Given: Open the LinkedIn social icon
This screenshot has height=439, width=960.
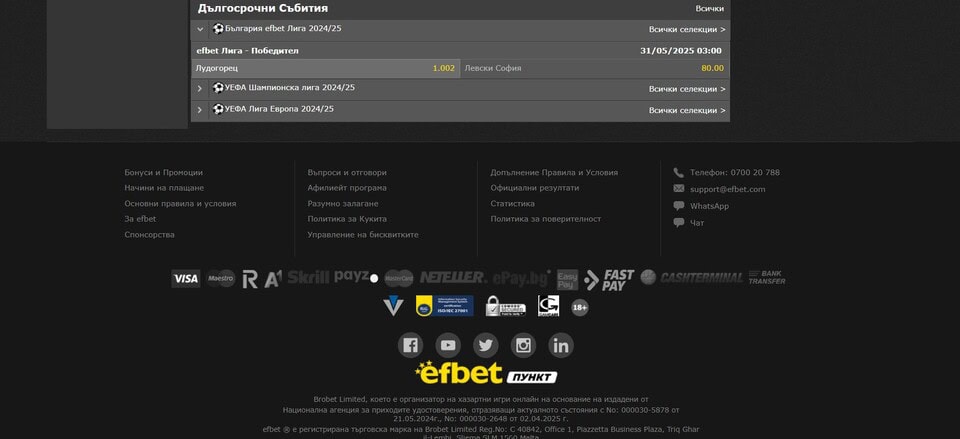Looking at the screenshot, I should click(x=561, y=345).
